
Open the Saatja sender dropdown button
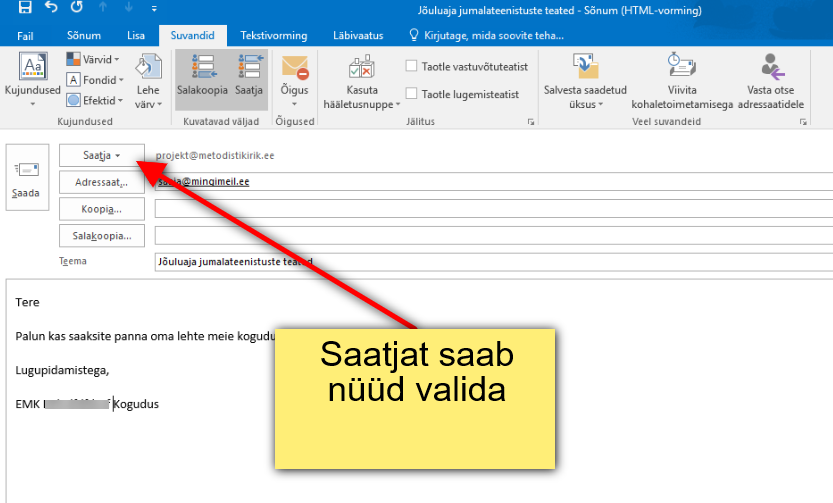coord(101,156)
